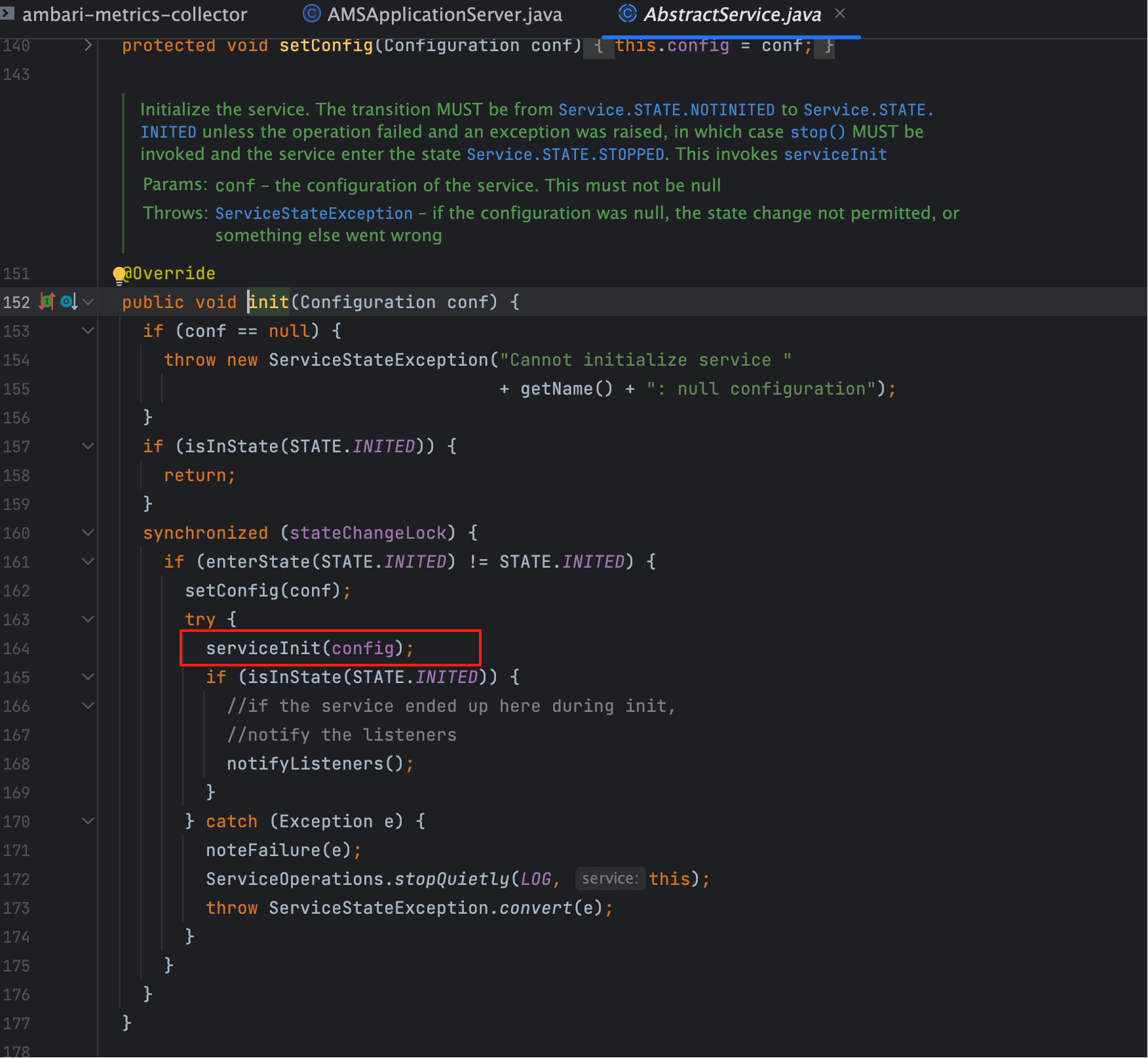
Task: Click stateChangeLock on line 160
Action: click(368, 533)
